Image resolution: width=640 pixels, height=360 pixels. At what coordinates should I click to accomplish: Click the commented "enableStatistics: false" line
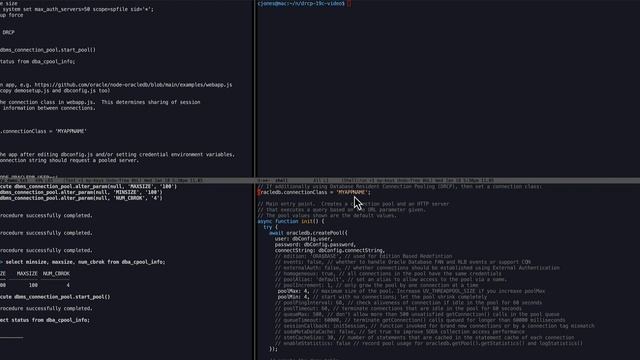(x=429, y=343)
